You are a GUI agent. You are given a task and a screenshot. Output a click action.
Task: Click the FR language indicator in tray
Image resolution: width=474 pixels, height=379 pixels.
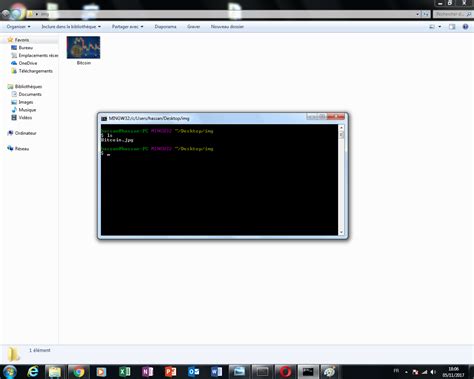coord(396,371)
